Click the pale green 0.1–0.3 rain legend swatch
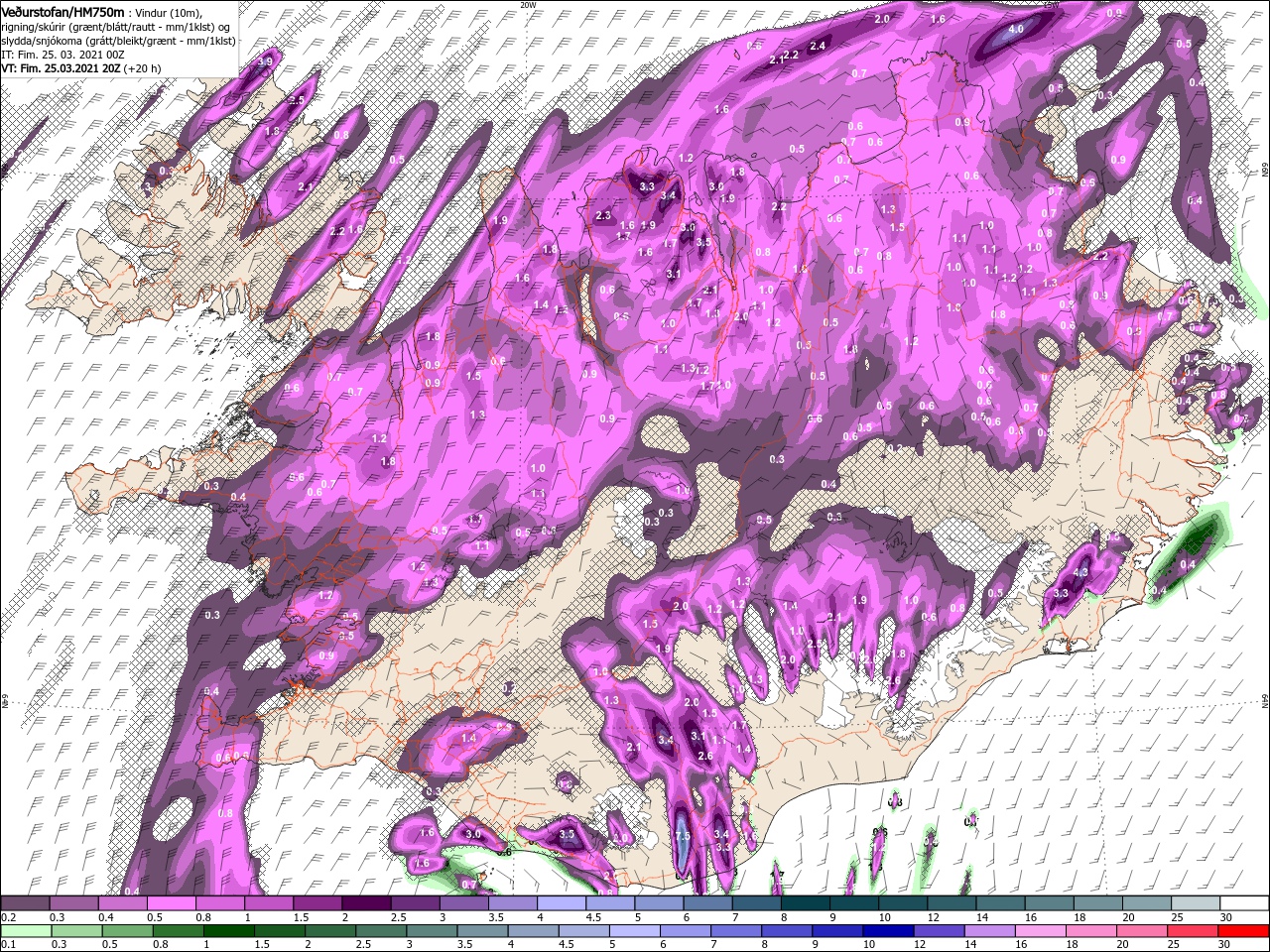The height and width of the screenshot is (952, 1270). click(25, 929)
